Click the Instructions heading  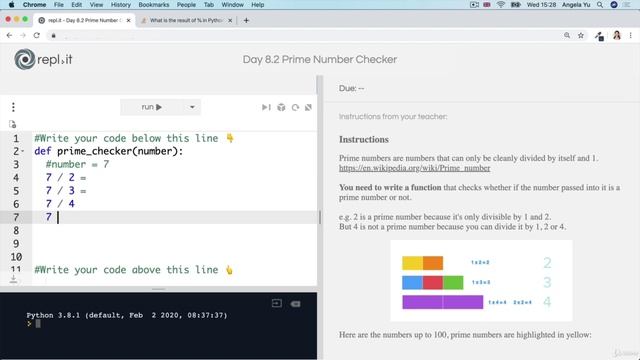point(364,139)
